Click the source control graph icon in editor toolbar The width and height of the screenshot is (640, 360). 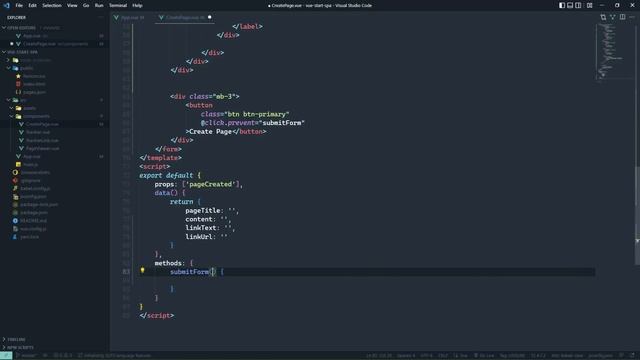click(x=613, y=17)
